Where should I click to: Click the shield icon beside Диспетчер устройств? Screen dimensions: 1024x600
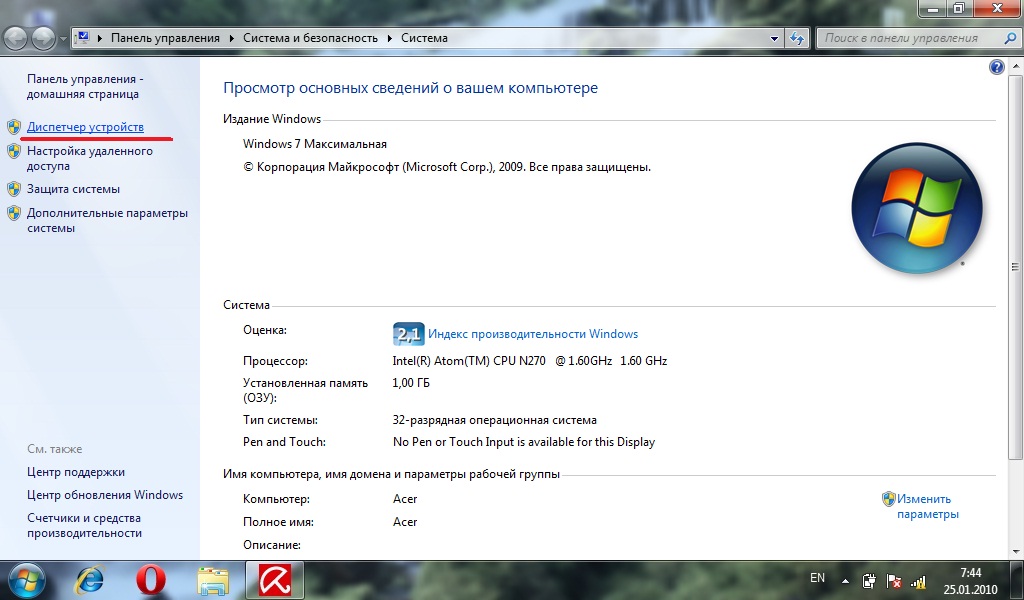pos(14,127)
